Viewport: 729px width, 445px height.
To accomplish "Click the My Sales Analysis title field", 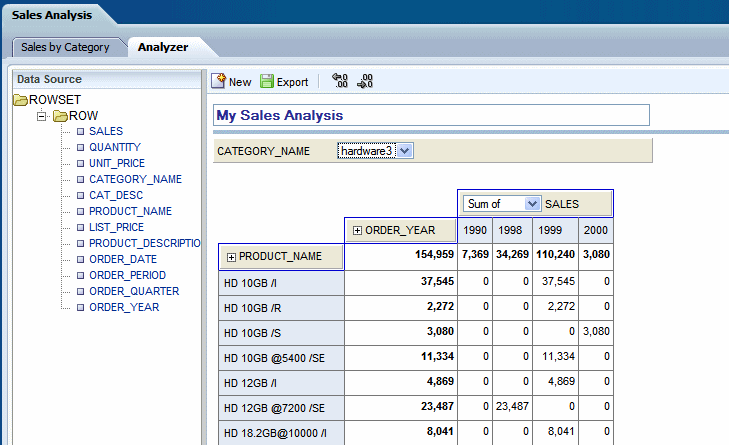I will [x=432, y=115].
